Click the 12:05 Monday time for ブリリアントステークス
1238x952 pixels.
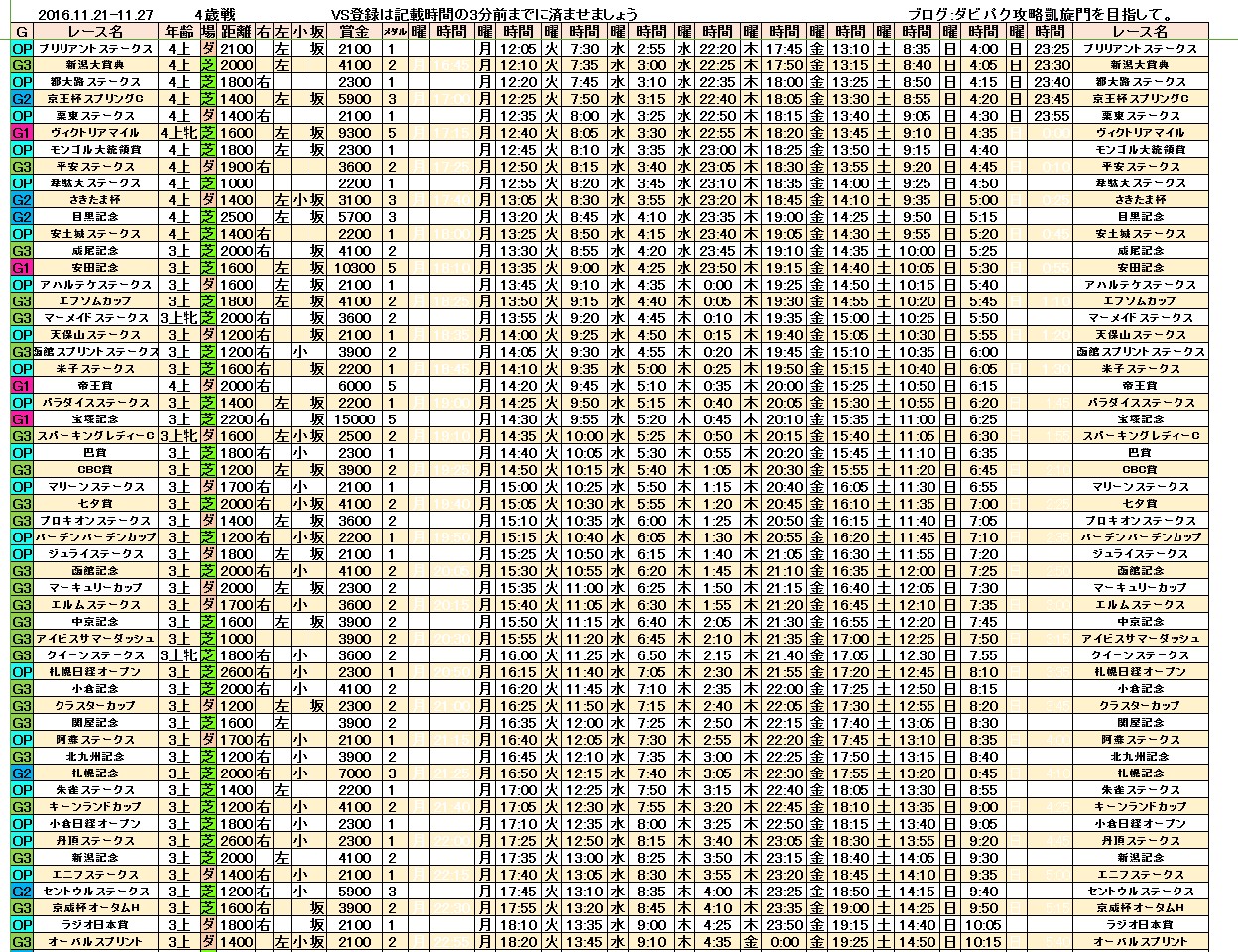coord(518,49)
